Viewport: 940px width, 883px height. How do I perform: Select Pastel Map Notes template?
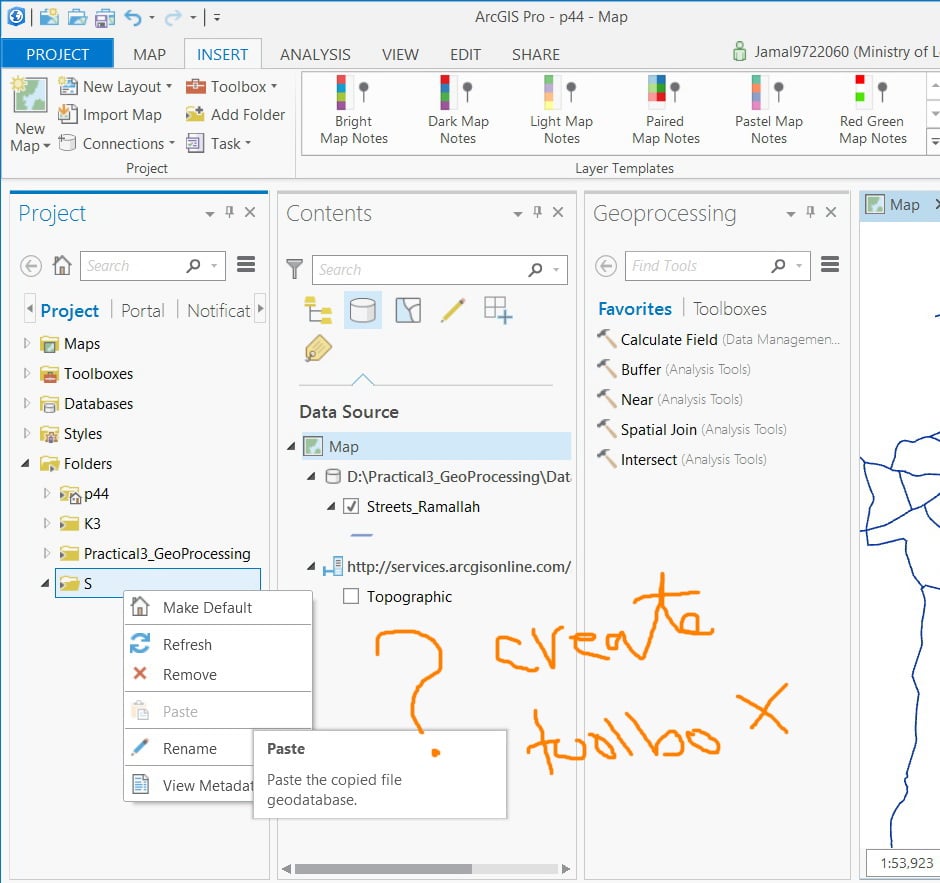[769, 111]
